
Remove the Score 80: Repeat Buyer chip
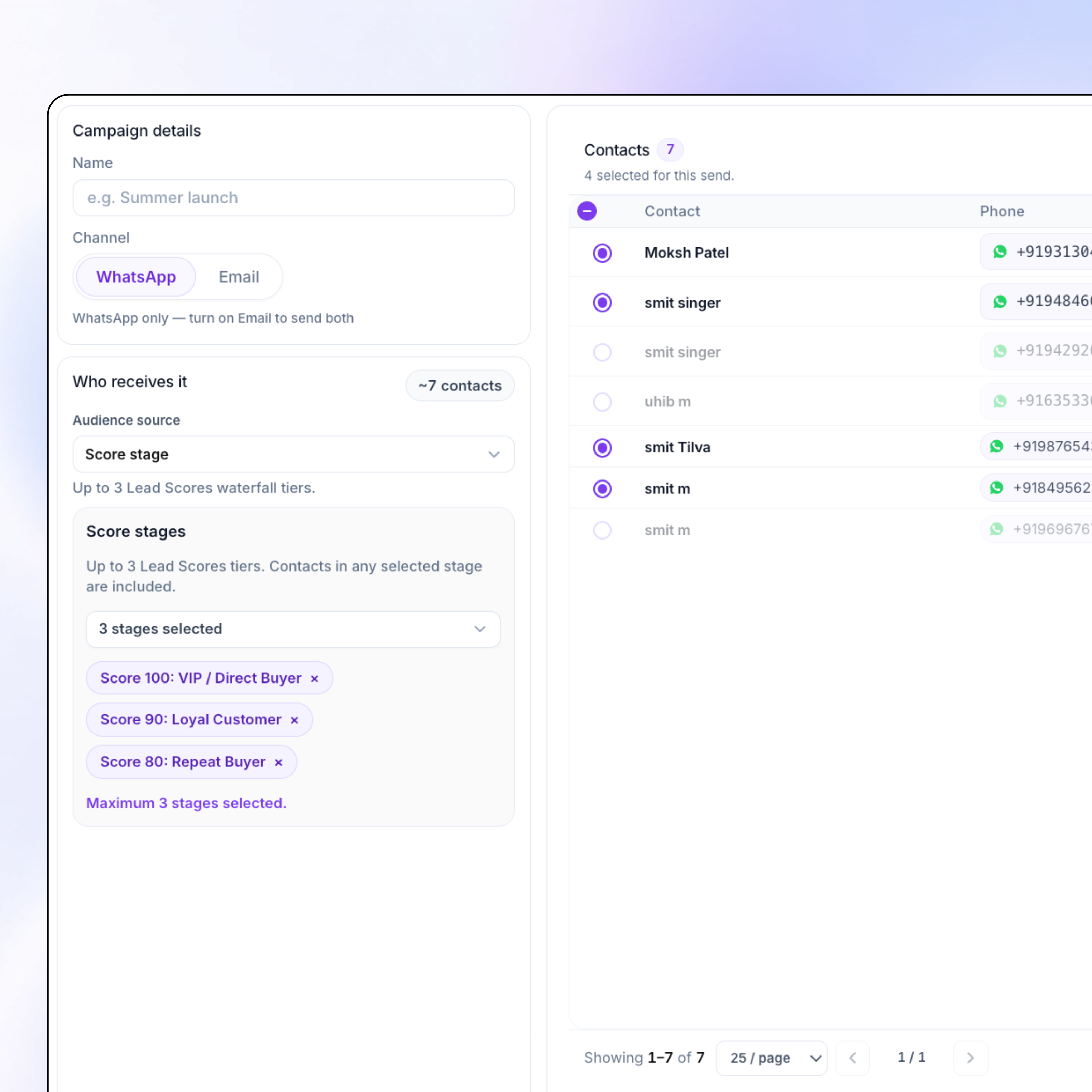tap(278, 762)
